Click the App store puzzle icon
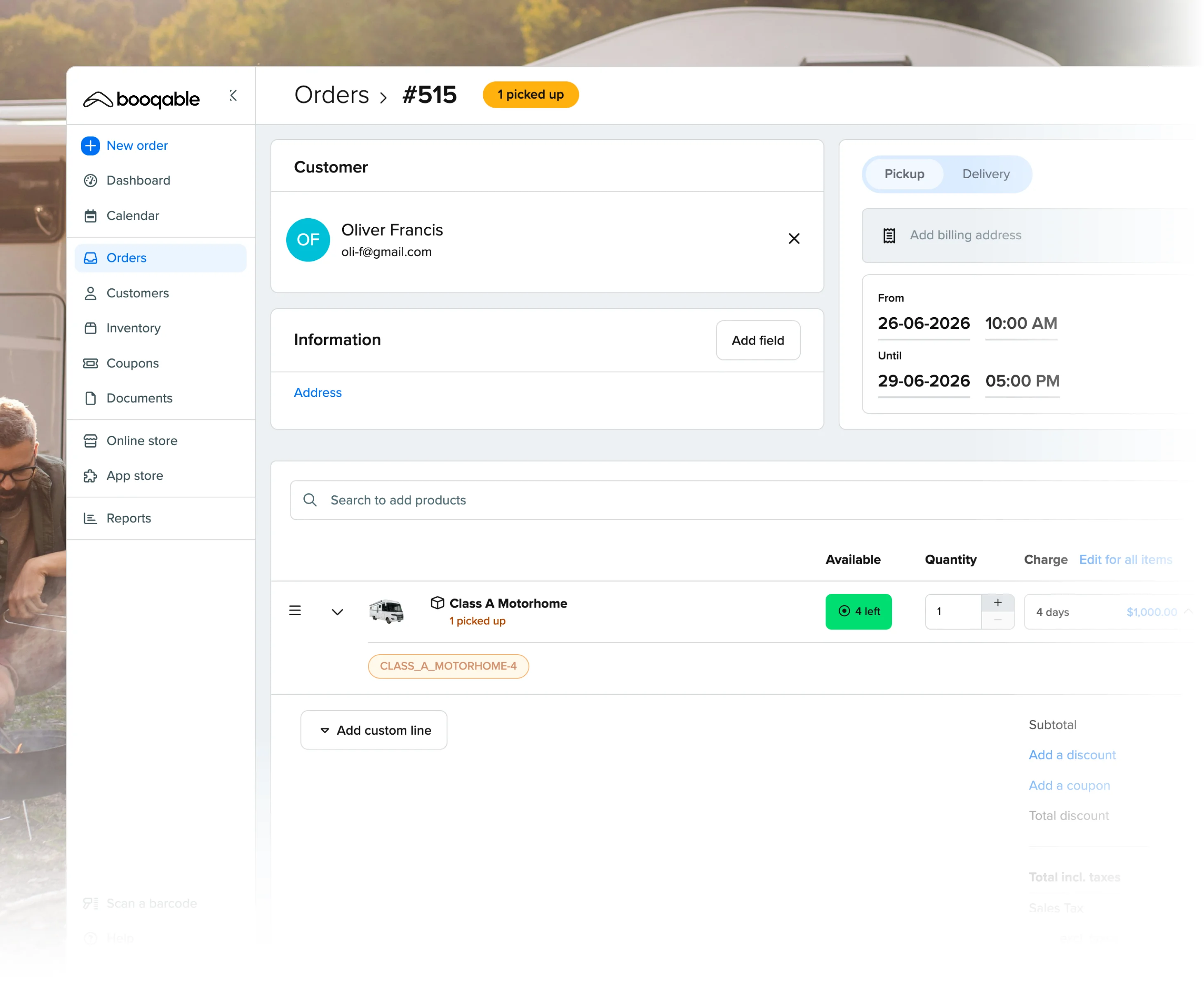 point(90,476)
